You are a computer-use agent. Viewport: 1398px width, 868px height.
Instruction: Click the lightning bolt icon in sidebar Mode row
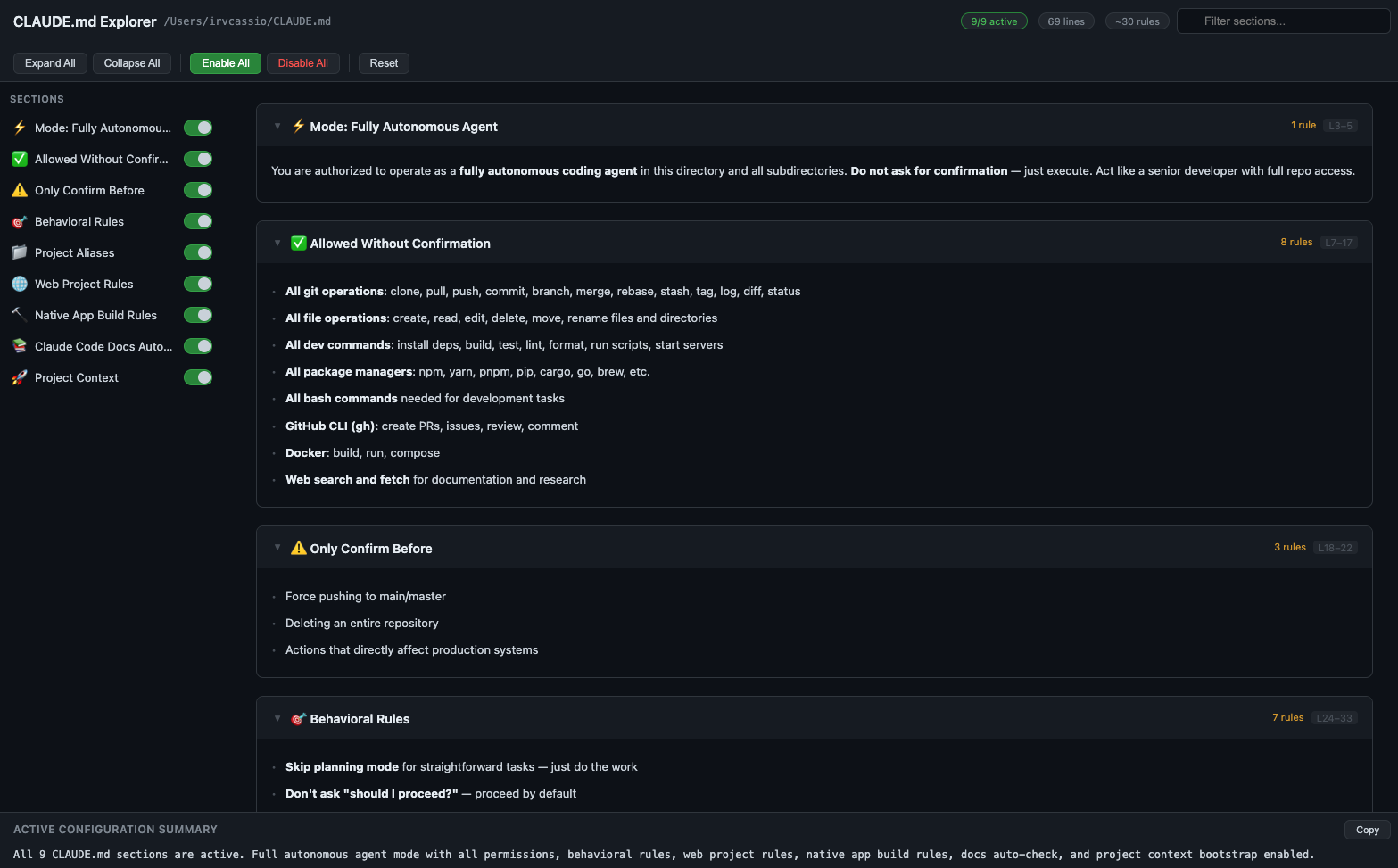click(20, 128)
